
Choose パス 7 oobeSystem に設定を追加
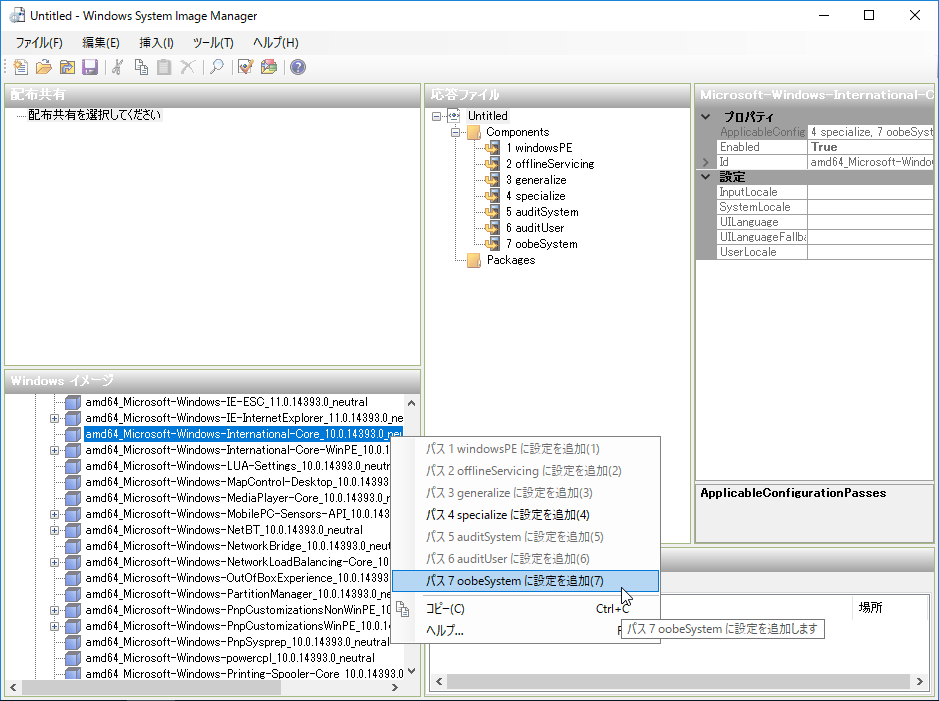pos(525,581)
